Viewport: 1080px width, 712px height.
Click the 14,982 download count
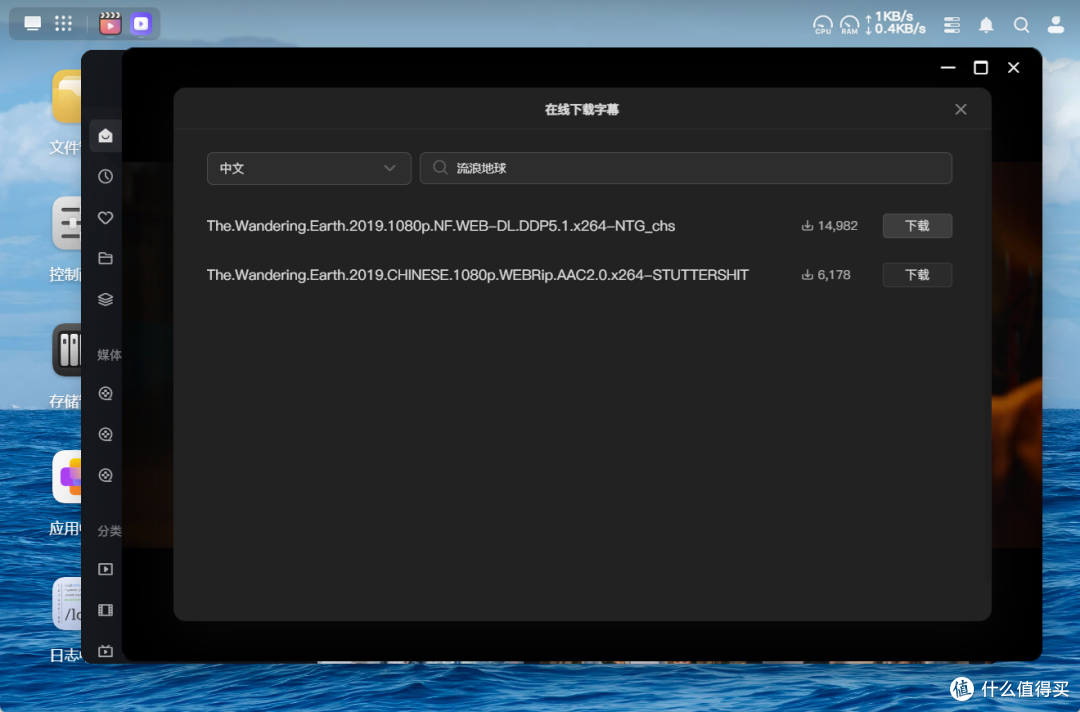[x=829, y=226]
